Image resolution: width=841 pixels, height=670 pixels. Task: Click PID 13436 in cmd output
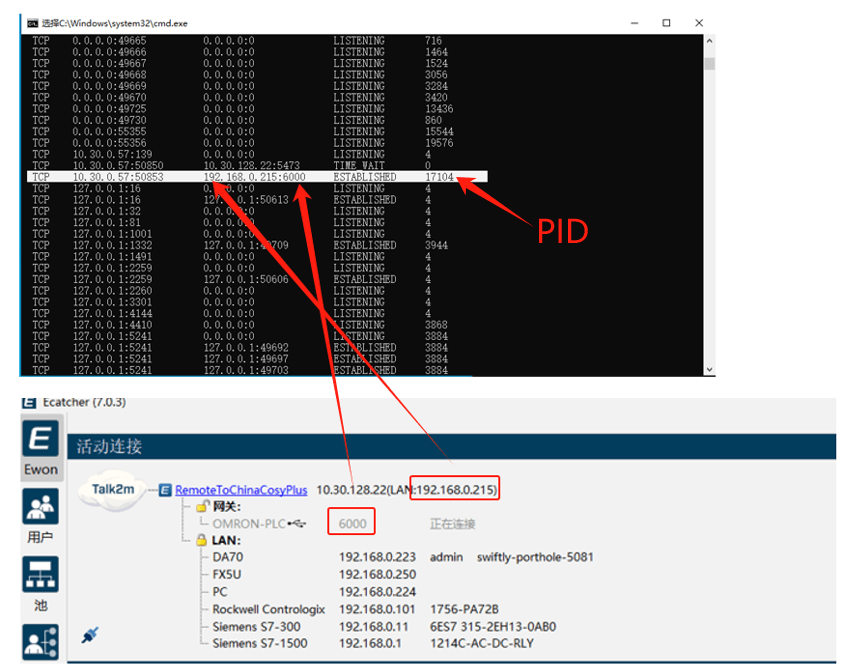tap(439, 109)
